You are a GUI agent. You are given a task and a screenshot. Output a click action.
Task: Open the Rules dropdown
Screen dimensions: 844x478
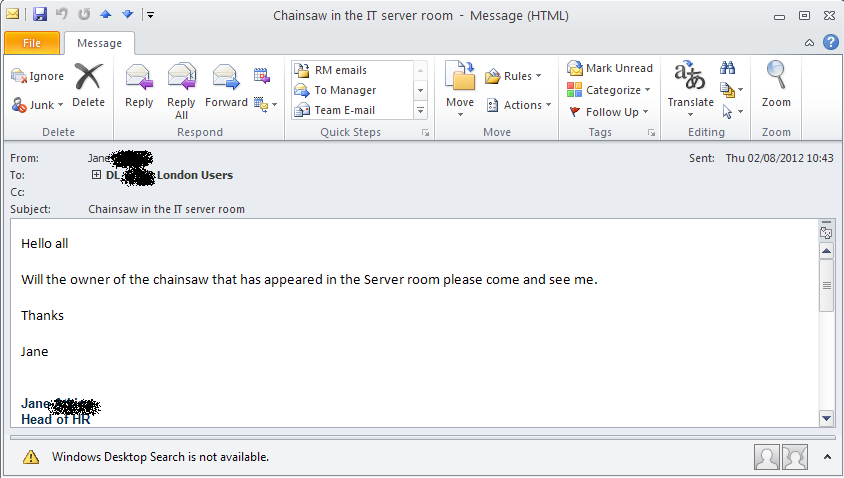coord(514,76)
